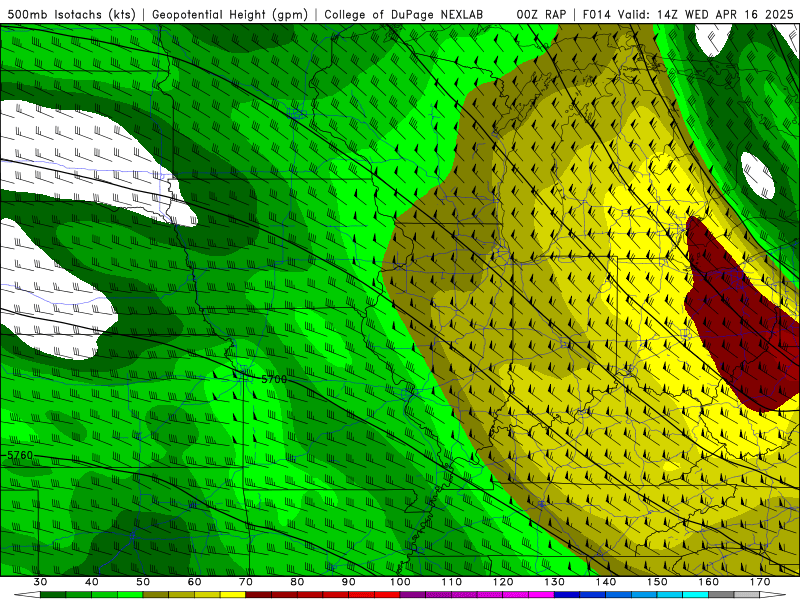Click the 90 knot legend label
Screen dimensions: 800x600
349,582
